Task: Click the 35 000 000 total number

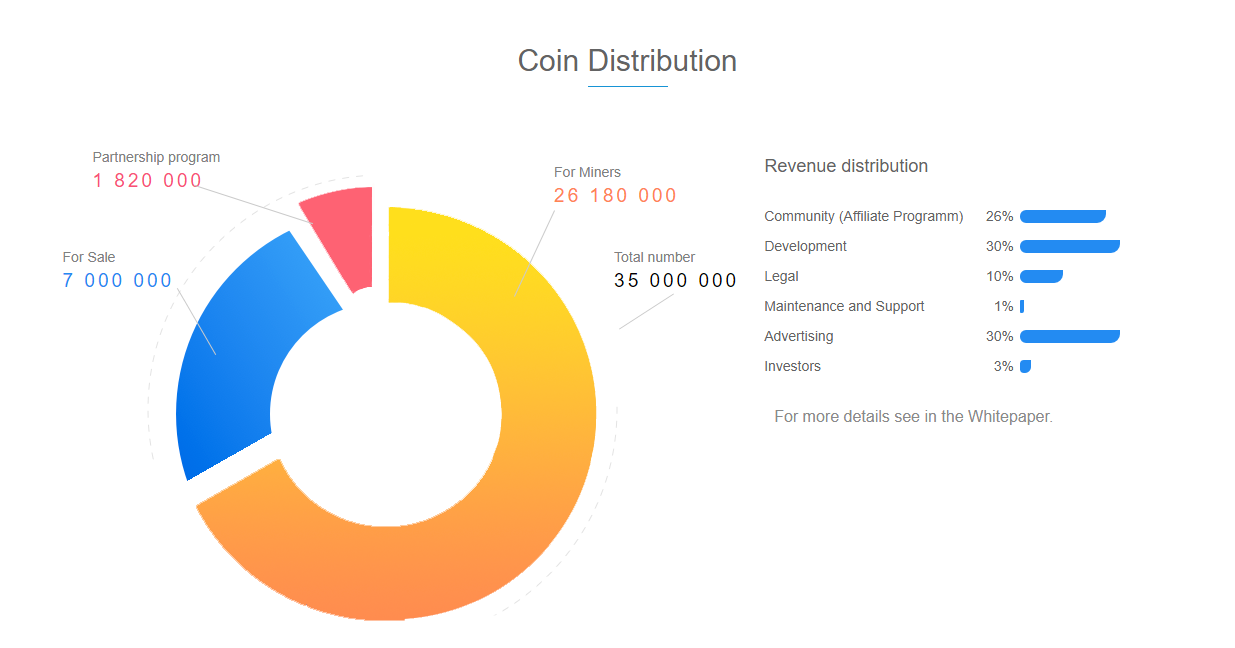Action: click(x=675, y=281)
